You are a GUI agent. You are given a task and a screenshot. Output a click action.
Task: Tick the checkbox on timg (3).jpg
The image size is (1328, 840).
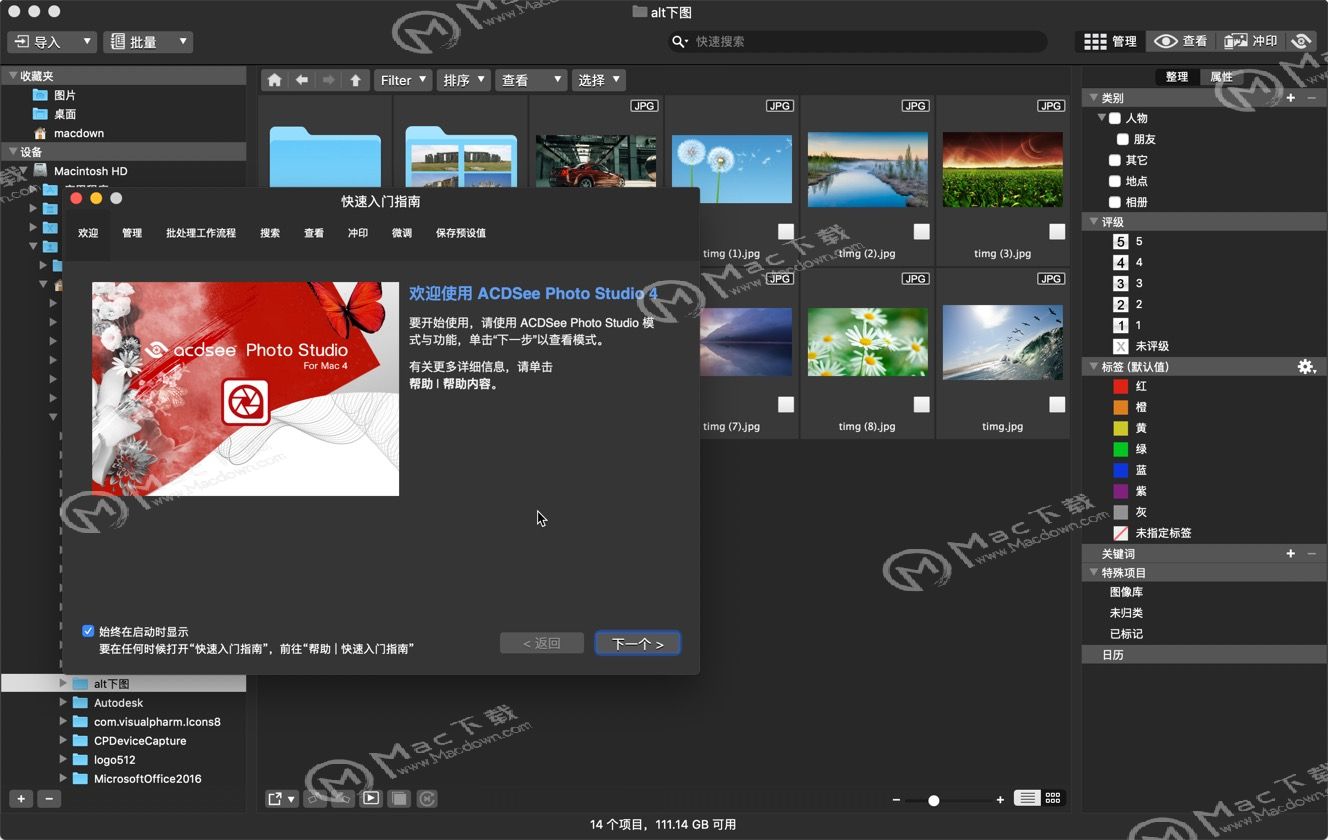coord(1057,232)
